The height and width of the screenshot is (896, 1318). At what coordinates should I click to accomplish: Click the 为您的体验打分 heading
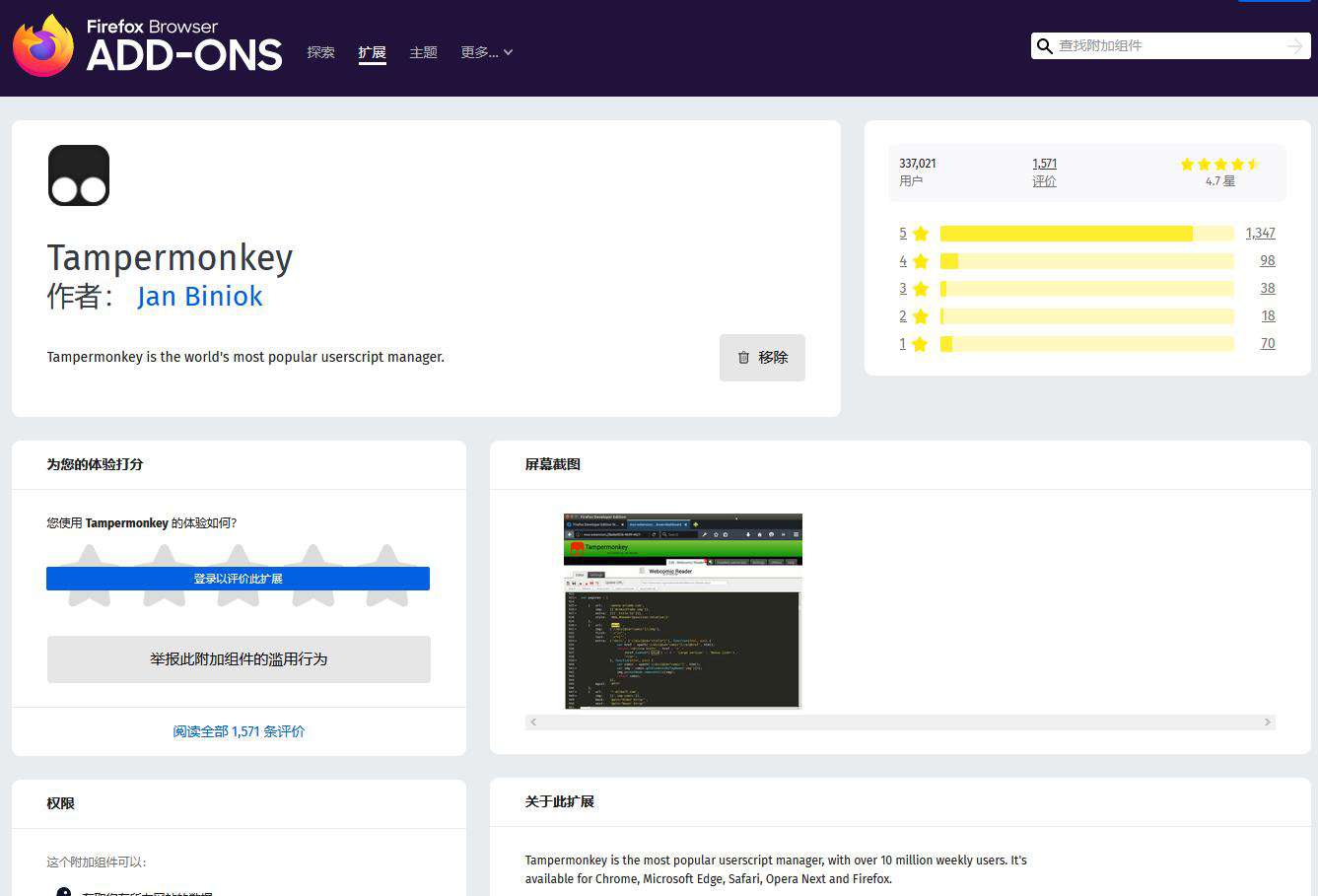(95, 464)
